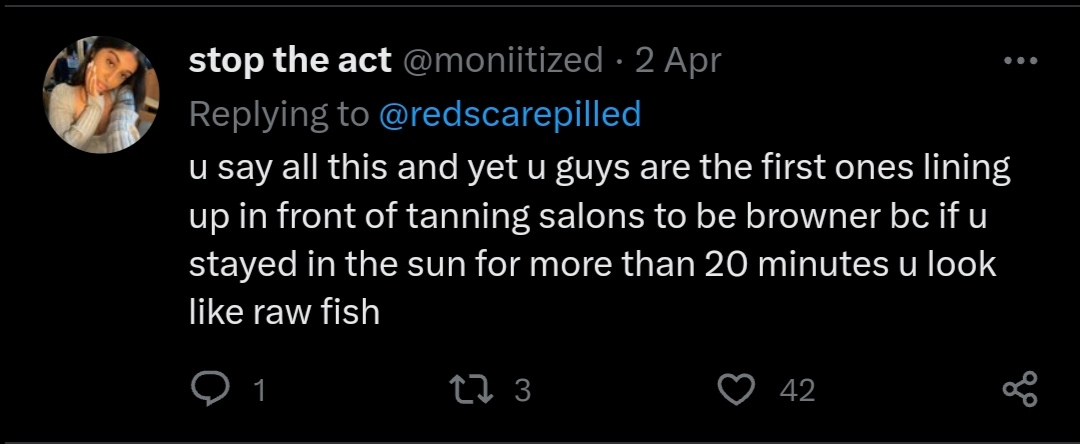Visit the @redscarepilled mention link
The height and width of the screenshot is (444, 1080).
point(510,114)
